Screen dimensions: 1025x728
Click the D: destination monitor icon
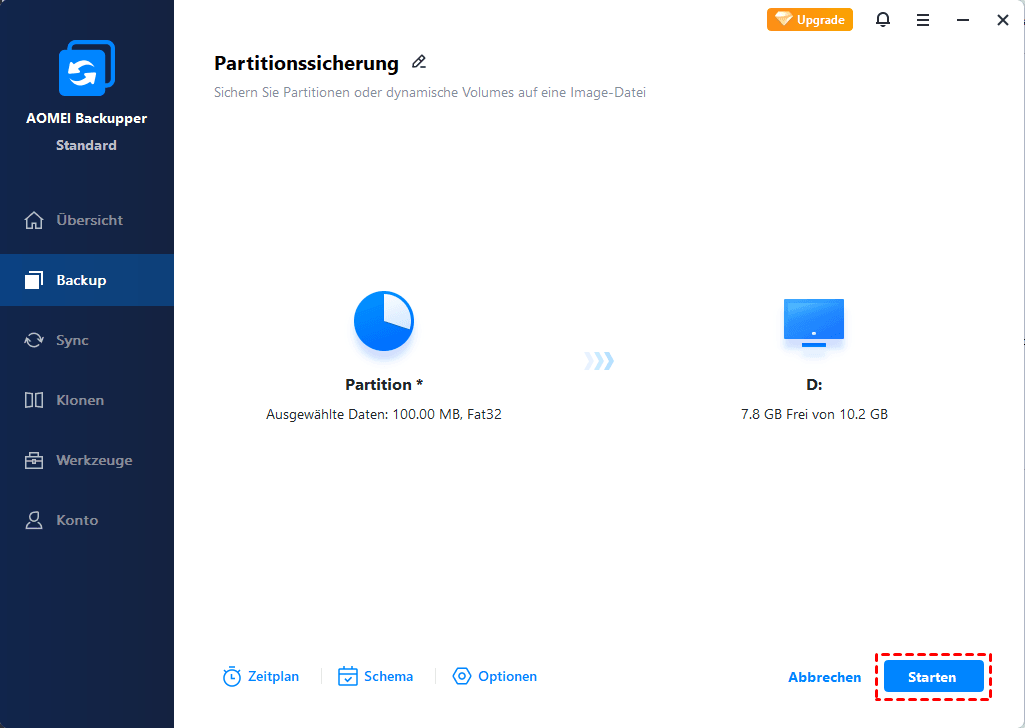click(814, 323)
